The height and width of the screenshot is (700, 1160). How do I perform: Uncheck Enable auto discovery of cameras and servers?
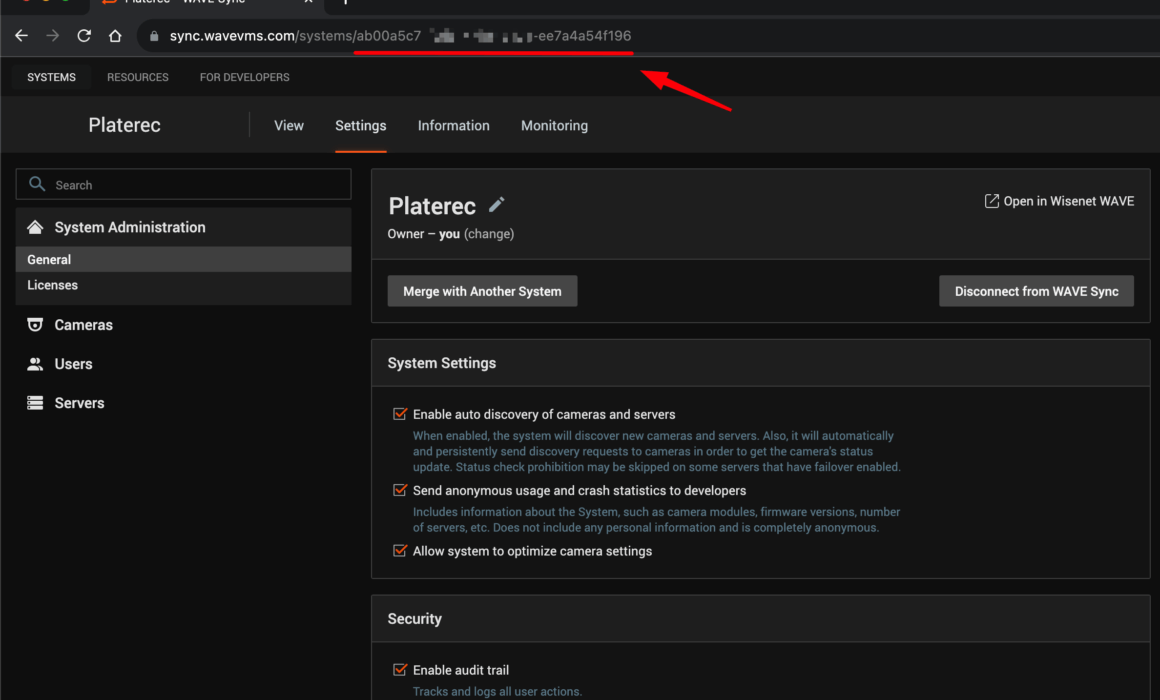[400, 414]
